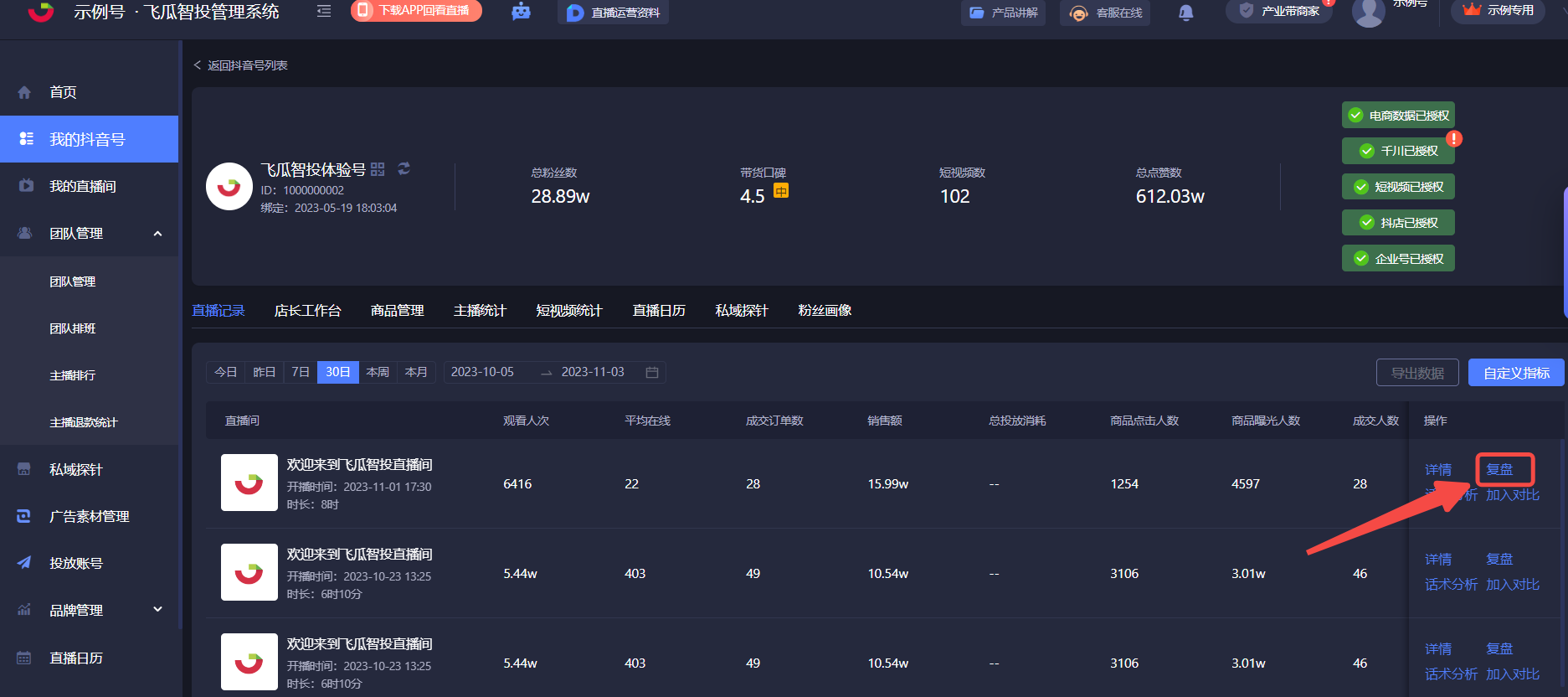The height and width of the screenshot is (697, 1568).
Task: Open the robot assistant icon
Action: (521, 11)
